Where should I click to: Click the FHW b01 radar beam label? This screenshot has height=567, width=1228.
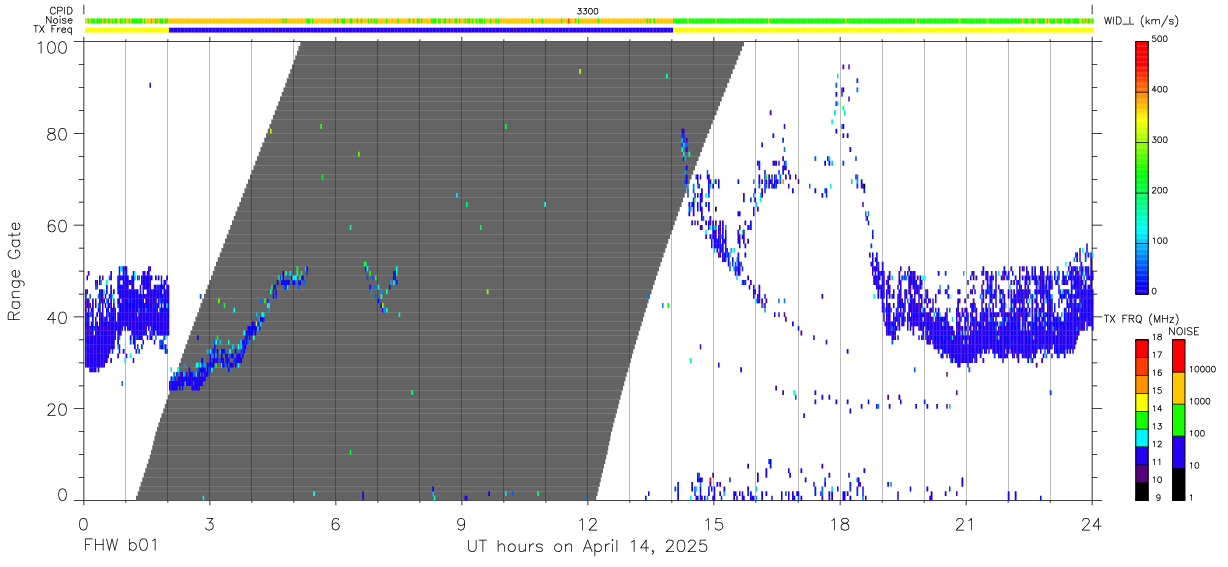[120, 547]
